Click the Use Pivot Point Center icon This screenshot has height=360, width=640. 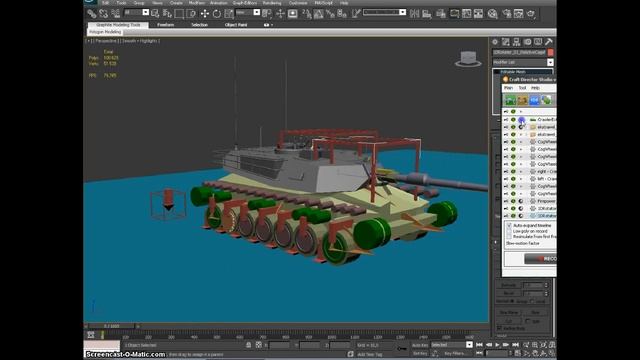(x=267, y=14)
